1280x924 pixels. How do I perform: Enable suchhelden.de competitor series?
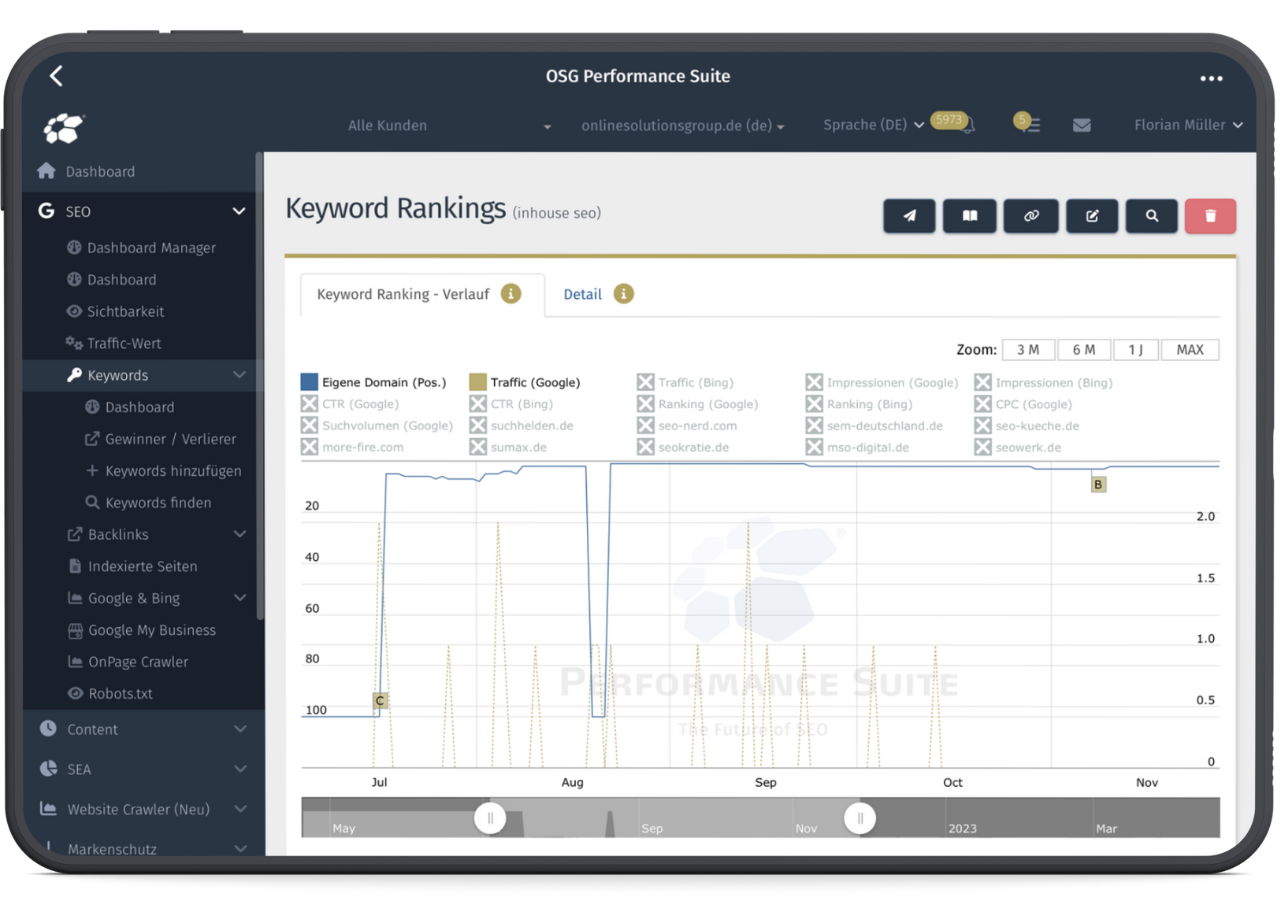(520, 426)
